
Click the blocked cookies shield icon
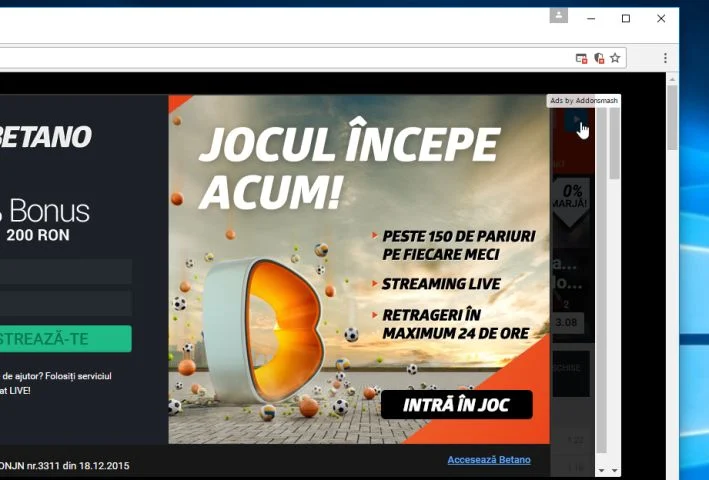(x=599, y=58)
